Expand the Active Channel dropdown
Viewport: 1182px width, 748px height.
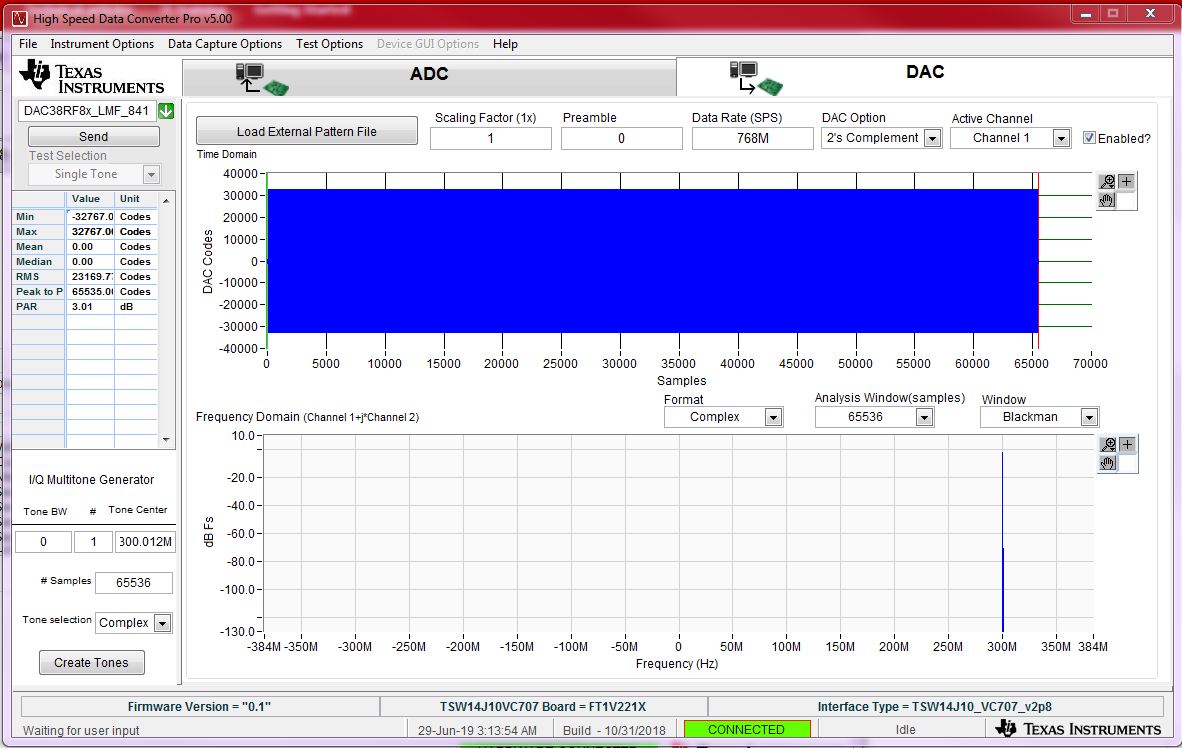click(1061, 139)
